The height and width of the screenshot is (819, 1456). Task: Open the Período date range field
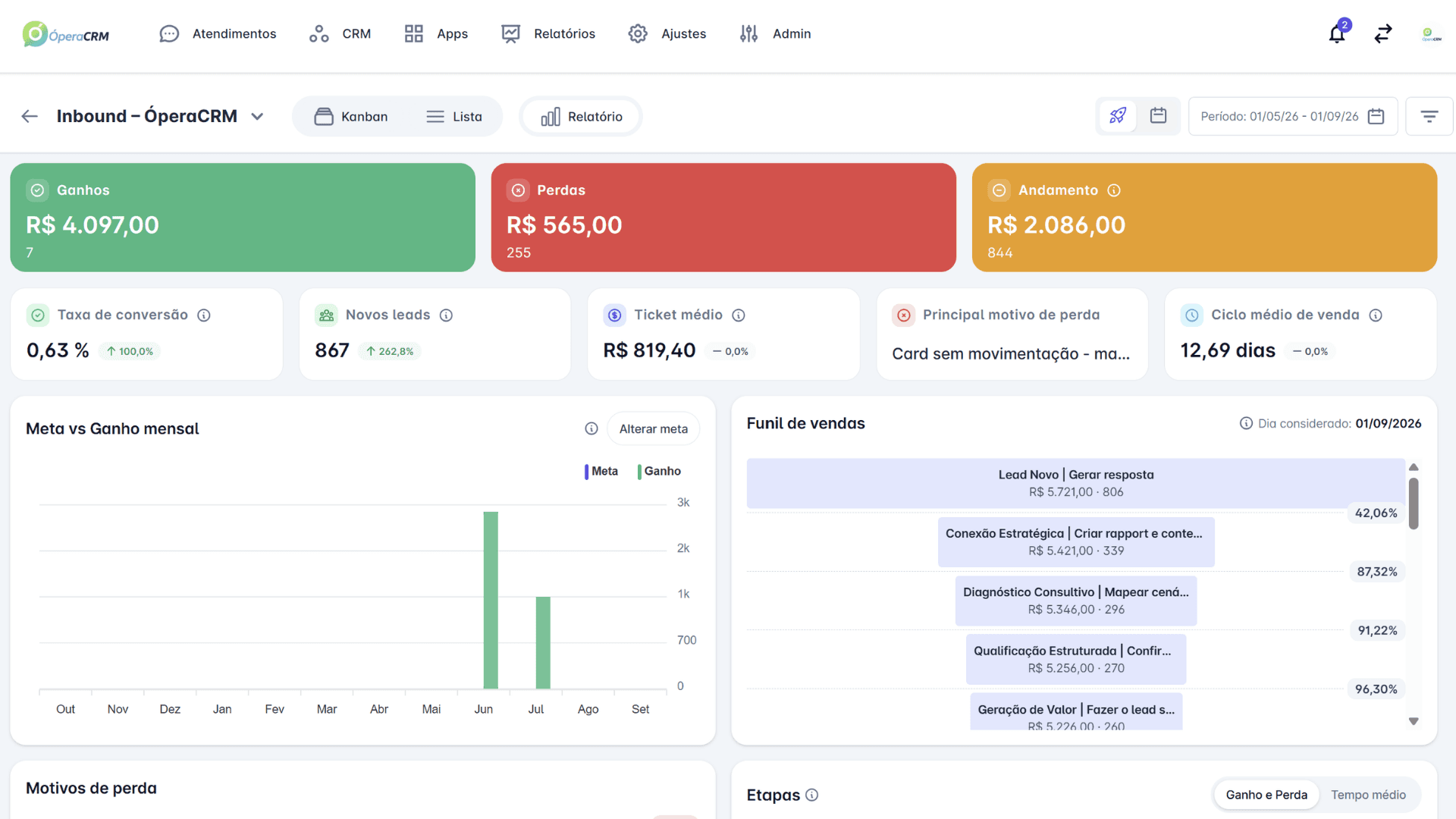pyautogui.click(x=1292, y=116)
